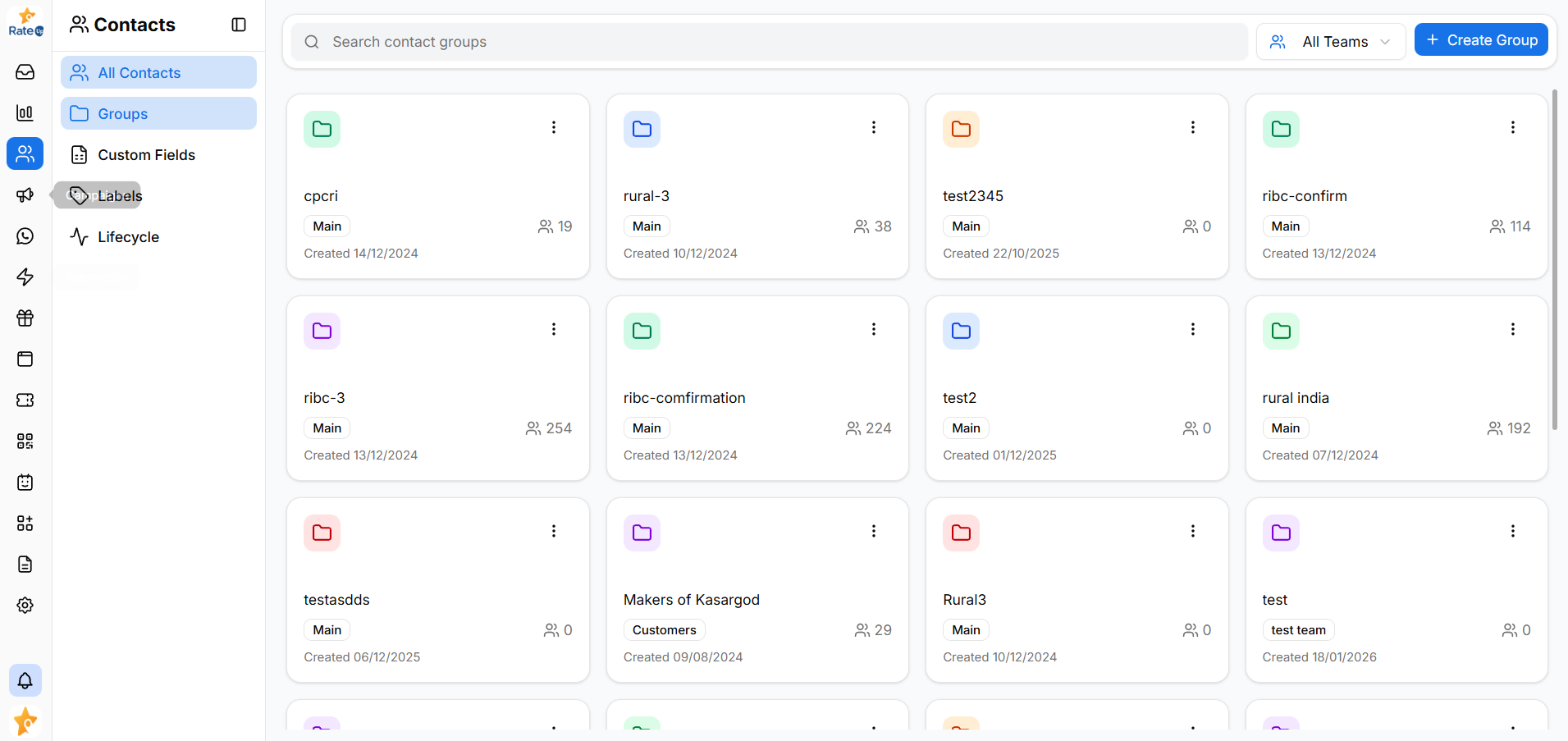Open the WhatsApp chat icon in sidebar
The image size is (1568, 741).
[x=25, y=236]
